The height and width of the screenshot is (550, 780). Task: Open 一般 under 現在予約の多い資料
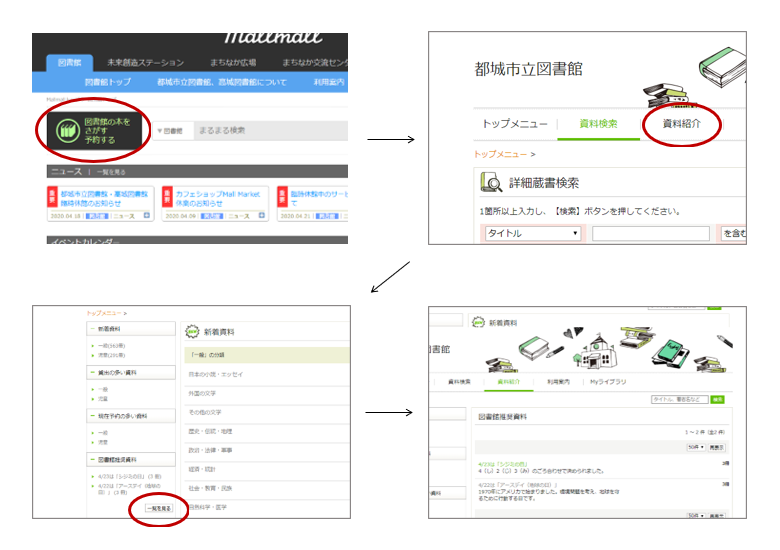click(x=103, y=433)
